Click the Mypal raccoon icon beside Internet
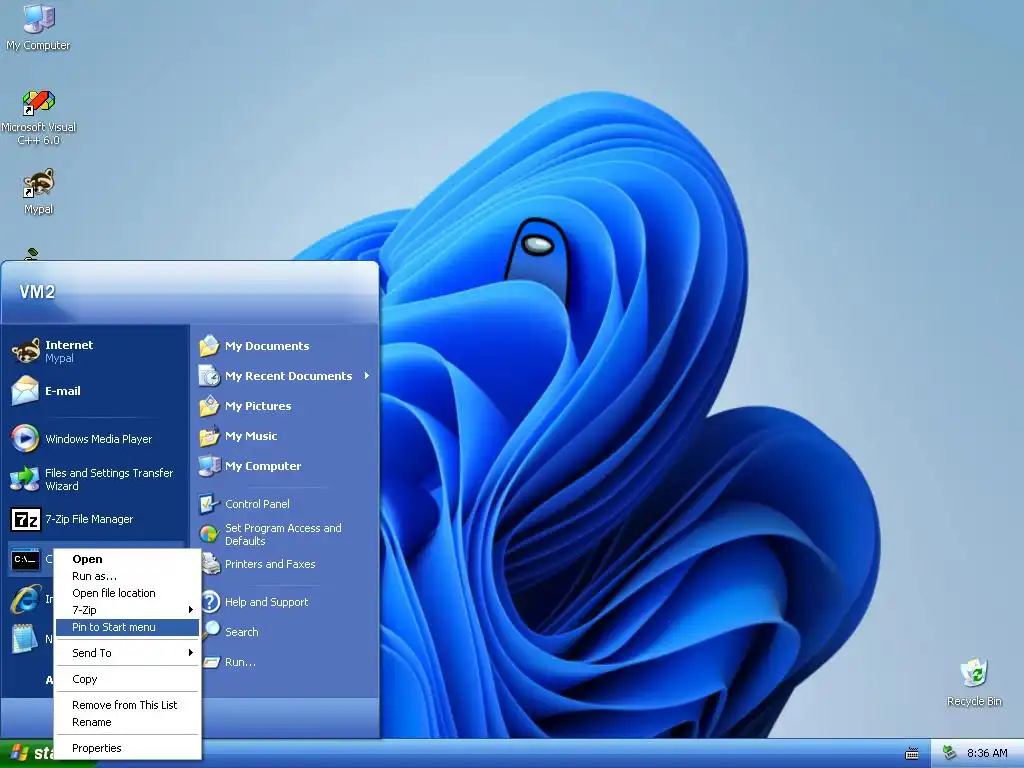The image size is (1024, 768). point(25,351)
